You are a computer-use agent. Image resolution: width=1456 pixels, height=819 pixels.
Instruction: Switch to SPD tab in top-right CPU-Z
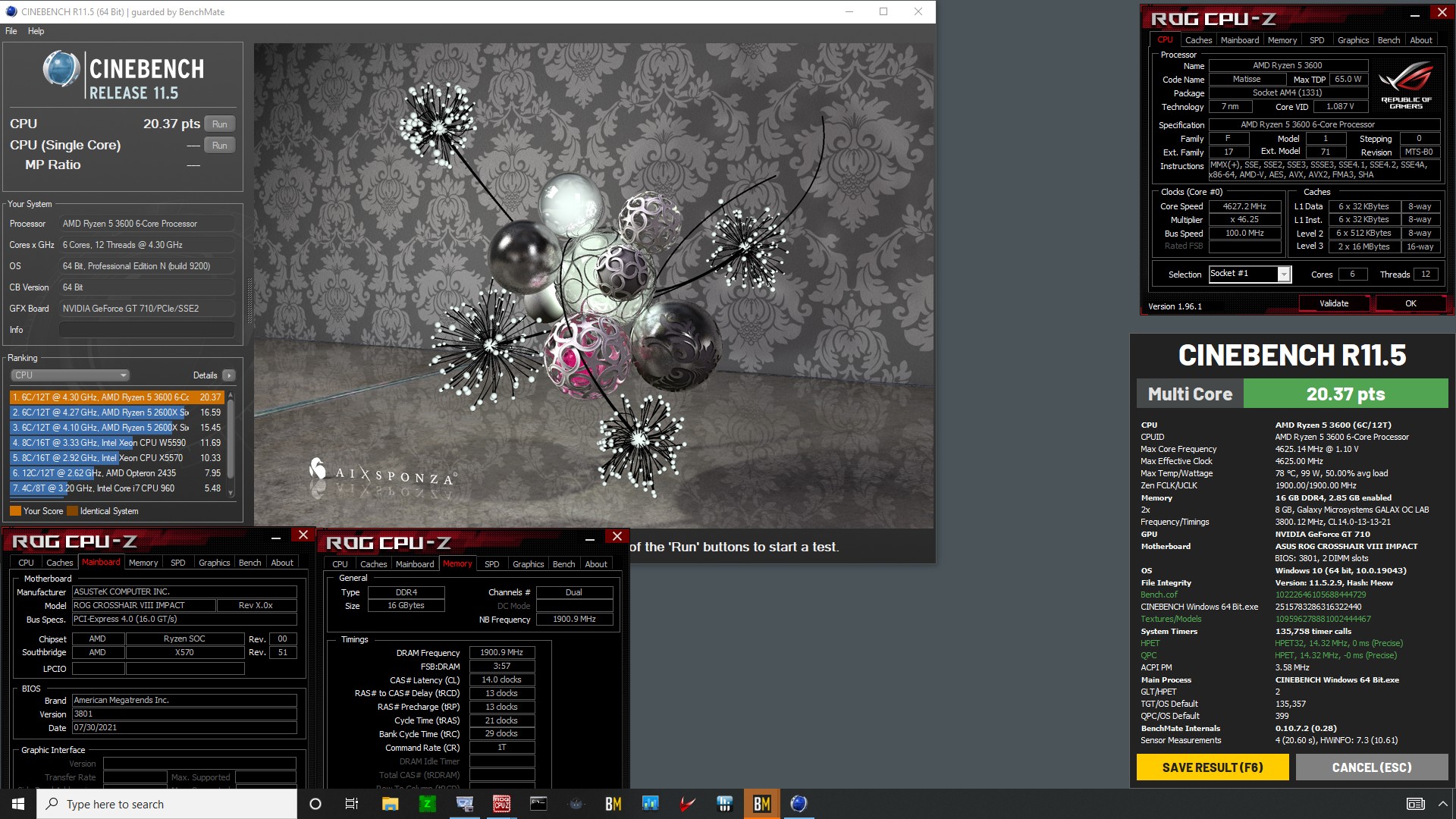coord(1316,40)
